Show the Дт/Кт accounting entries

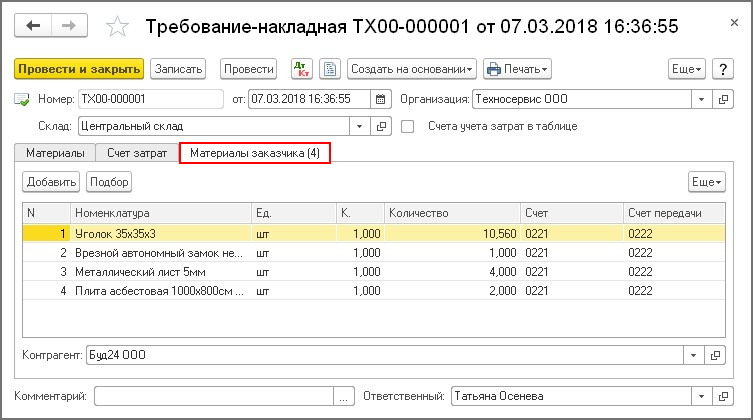(x=302, y=69)
